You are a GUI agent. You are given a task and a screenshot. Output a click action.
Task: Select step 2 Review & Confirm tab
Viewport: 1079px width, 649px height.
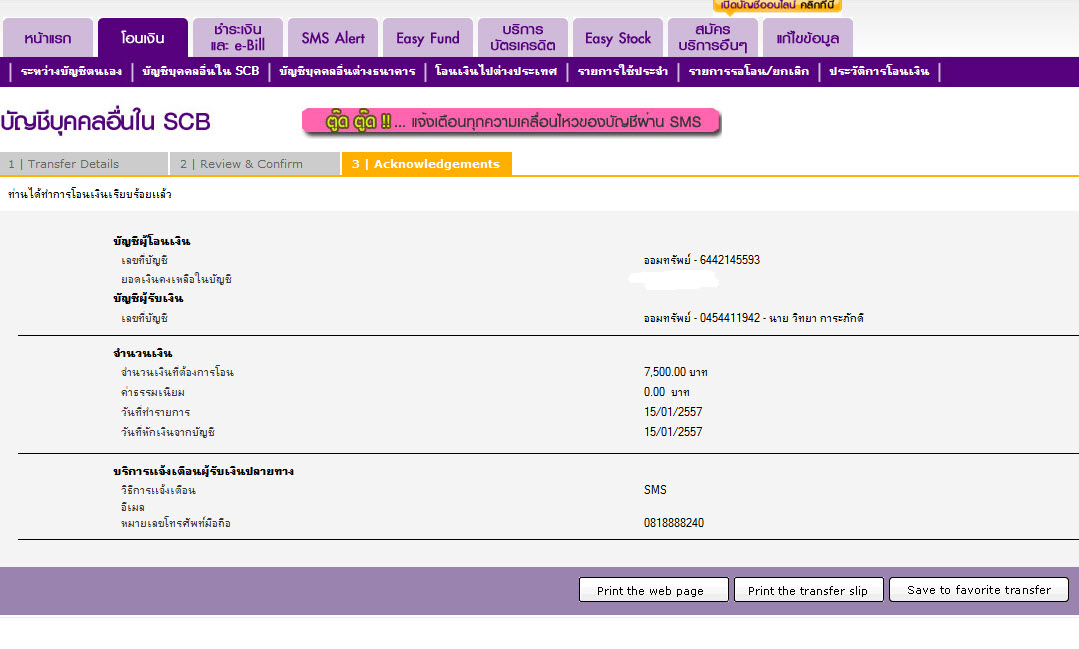[255, 164]
